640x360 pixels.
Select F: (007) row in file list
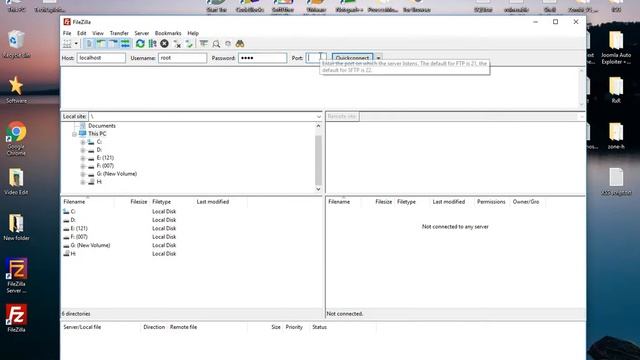click(x=191, y=237)
